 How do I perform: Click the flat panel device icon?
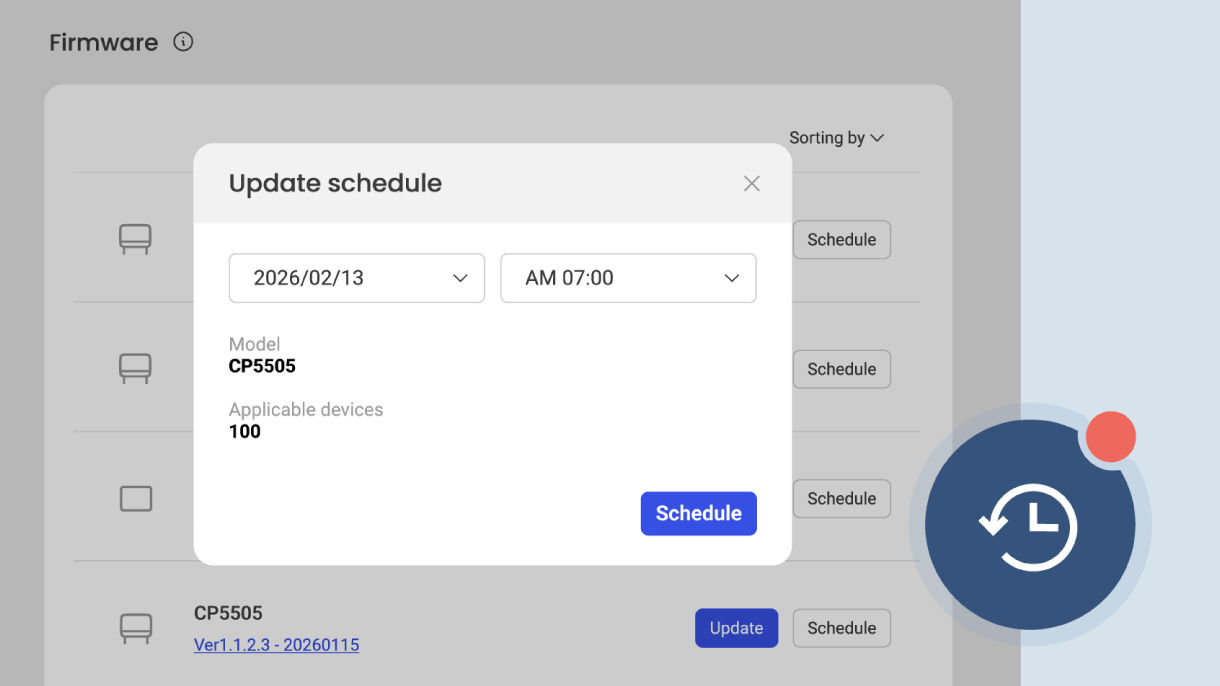pyautogui.click(x=135, y=498)
